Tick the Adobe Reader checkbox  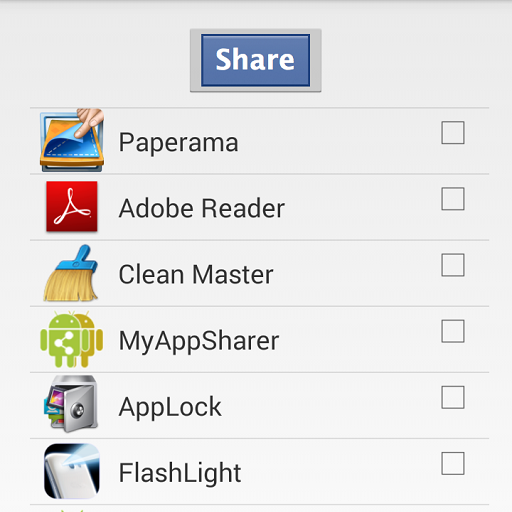tap(453, 199)
